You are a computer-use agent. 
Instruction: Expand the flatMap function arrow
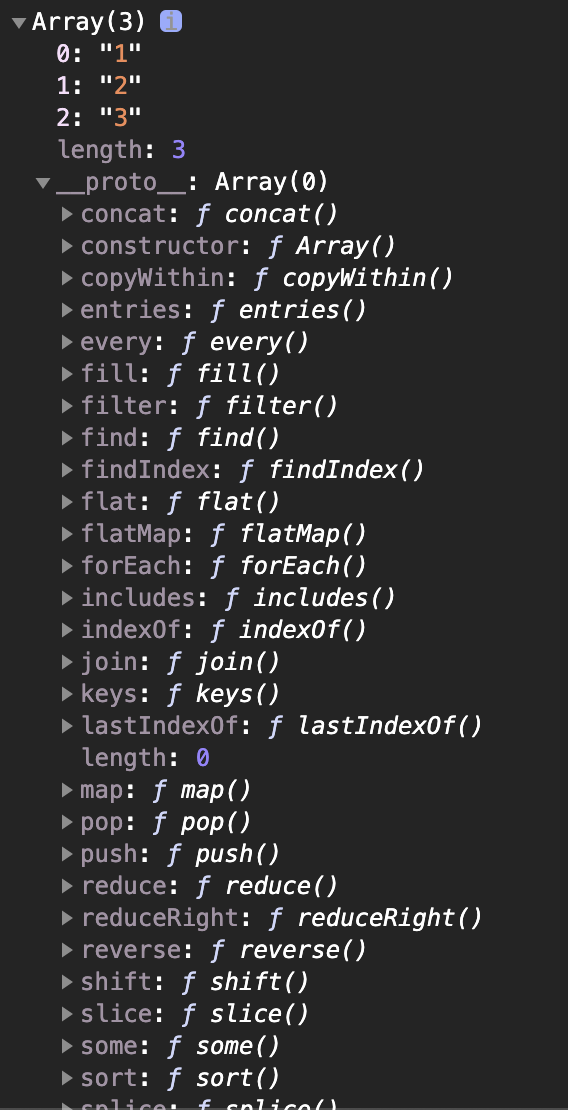tap(67, 533)
